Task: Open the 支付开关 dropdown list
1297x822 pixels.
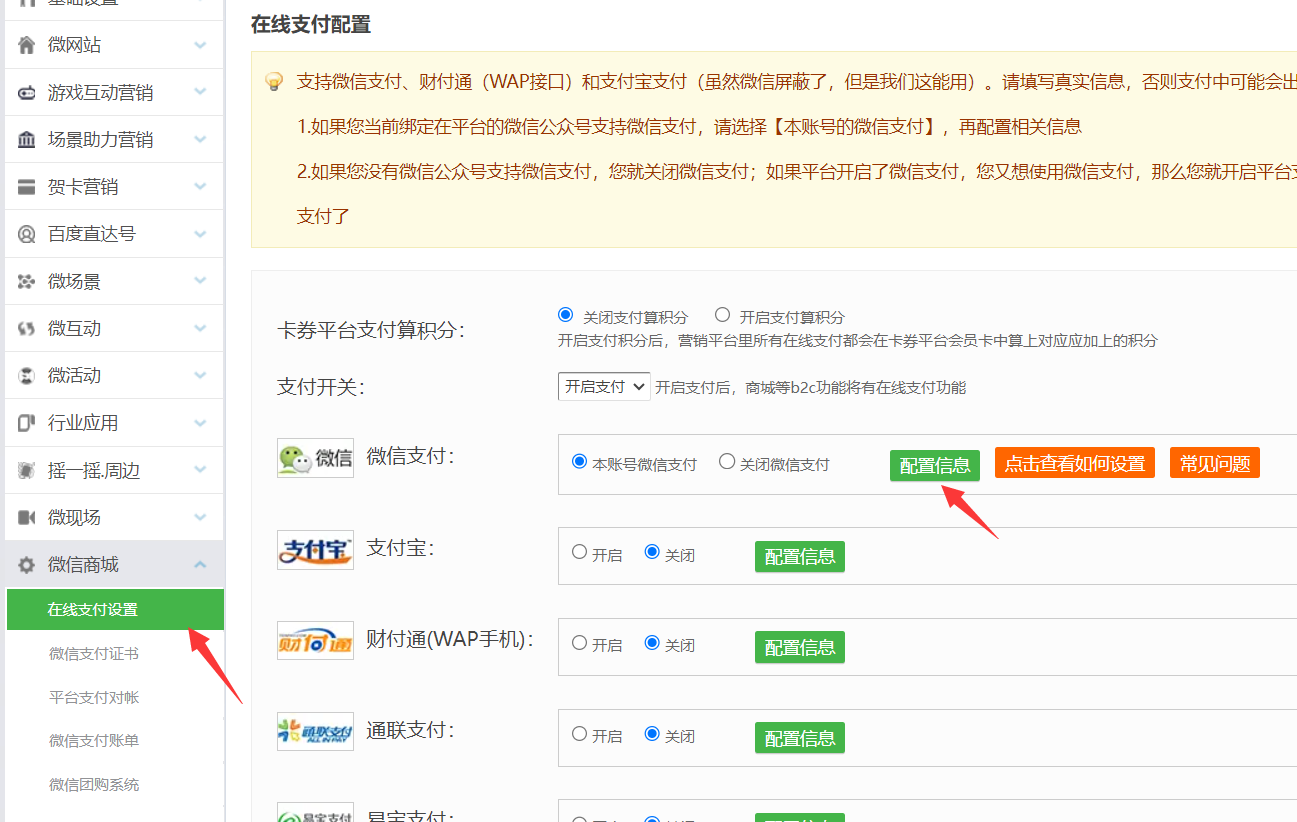Action: coord(604,387)
